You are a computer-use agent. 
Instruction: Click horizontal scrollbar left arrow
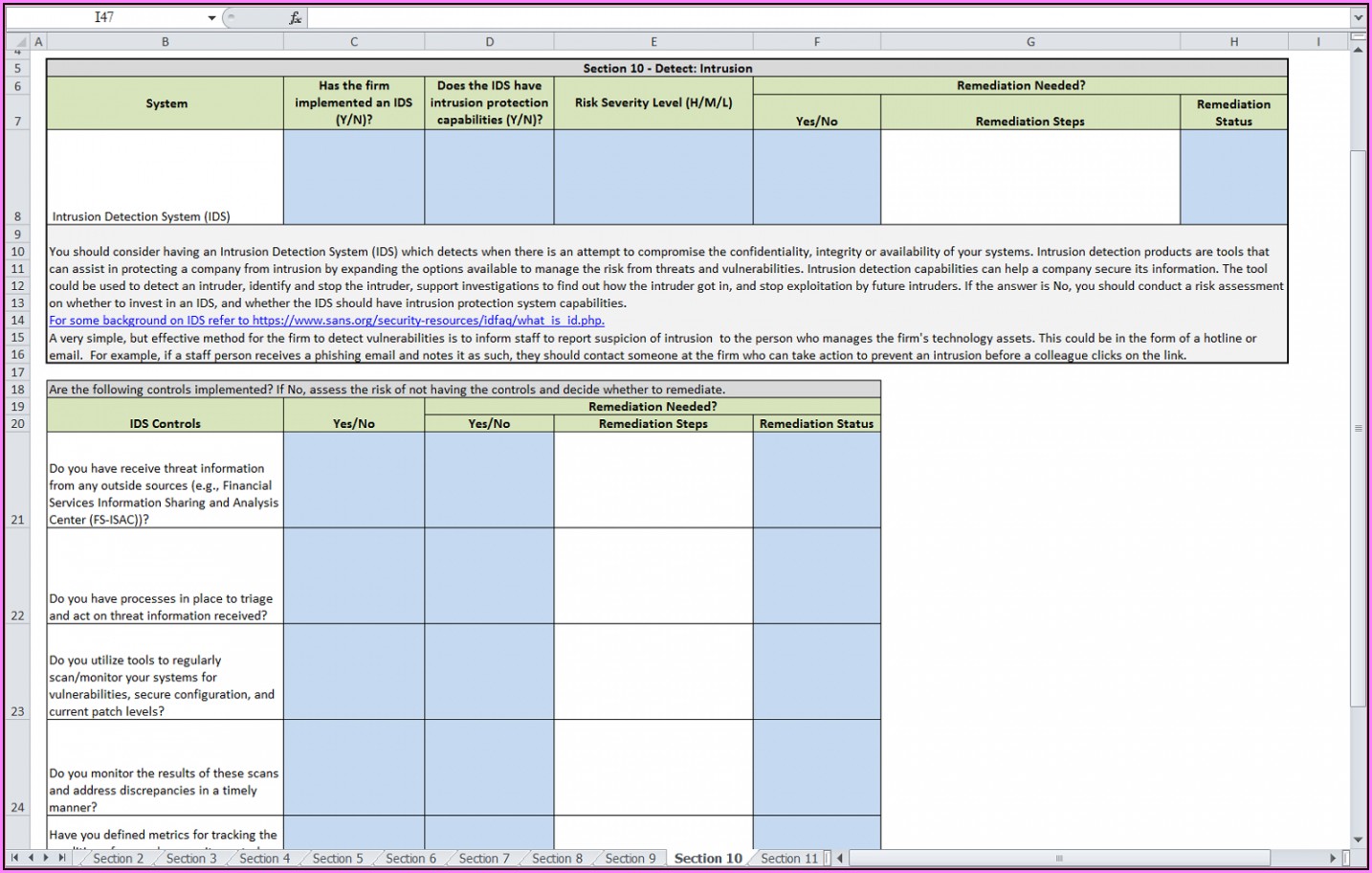pos(841,858)
